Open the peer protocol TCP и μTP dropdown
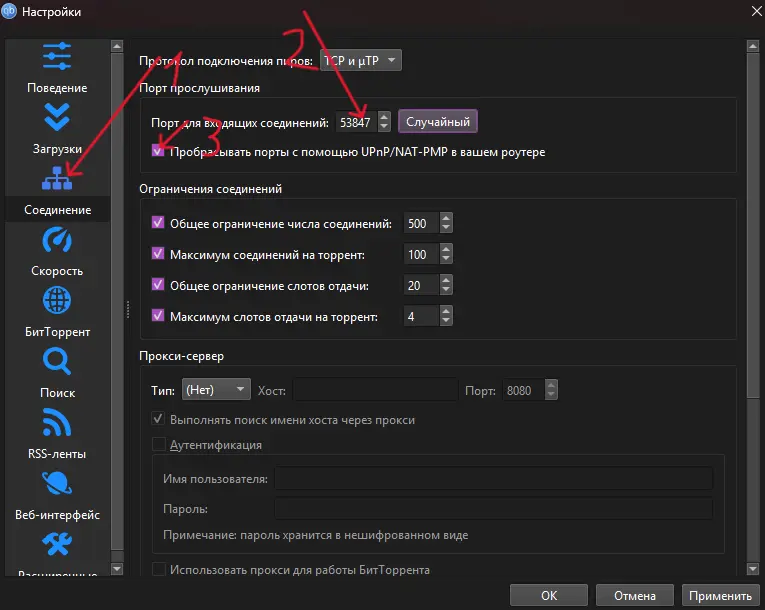Image resolution: width=765 pixels, height=610 pixels. 361,60
